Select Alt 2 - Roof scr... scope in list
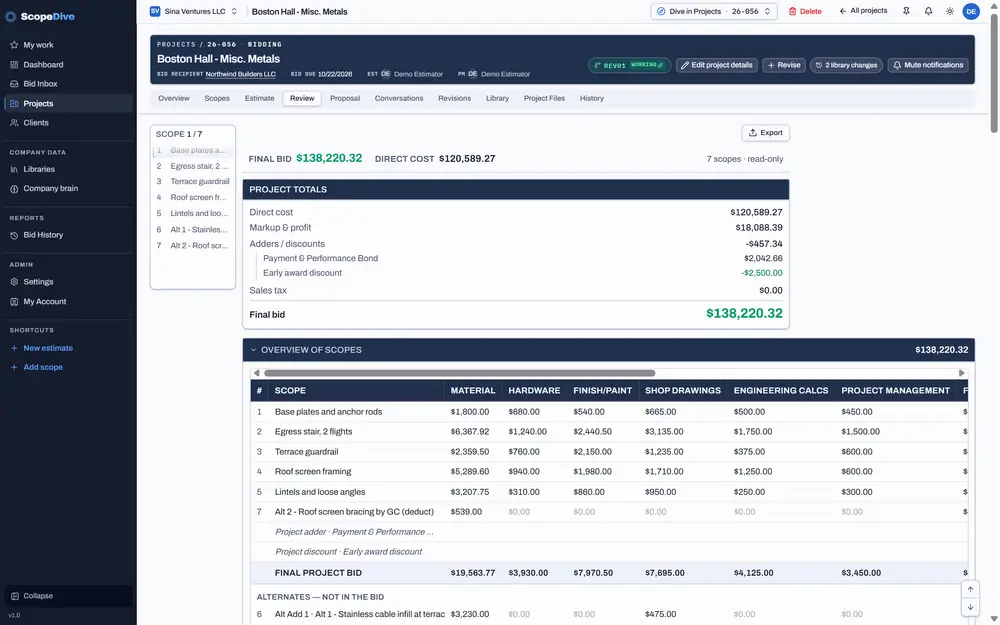 click(x=193, y=245)
